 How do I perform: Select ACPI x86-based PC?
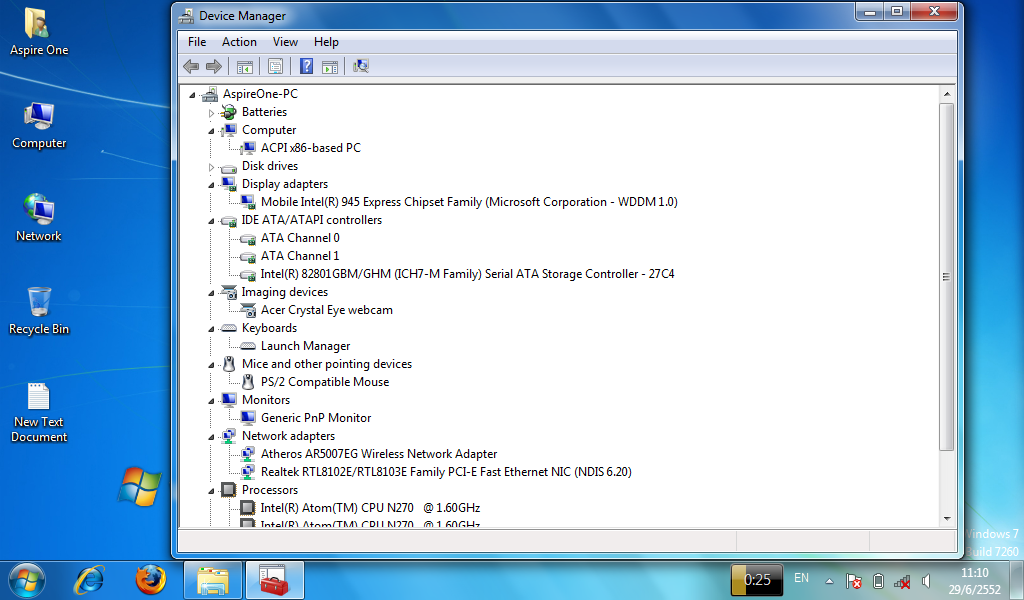(x=310, y=148)
